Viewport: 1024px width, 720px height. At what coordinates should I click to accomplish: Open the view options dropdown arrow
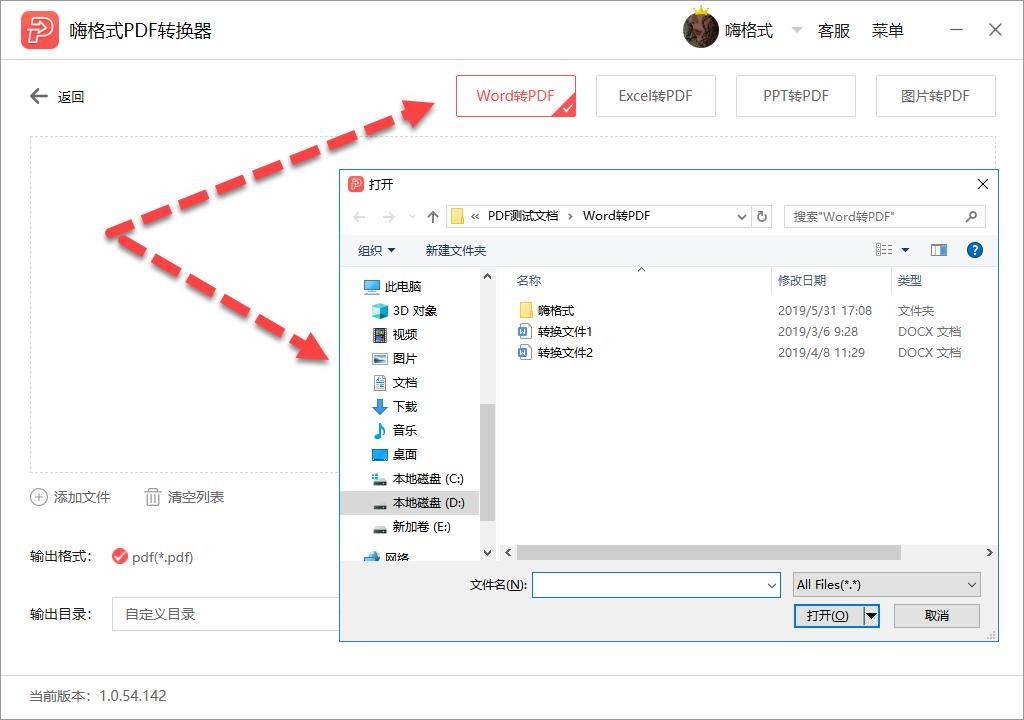coord(905,250)
